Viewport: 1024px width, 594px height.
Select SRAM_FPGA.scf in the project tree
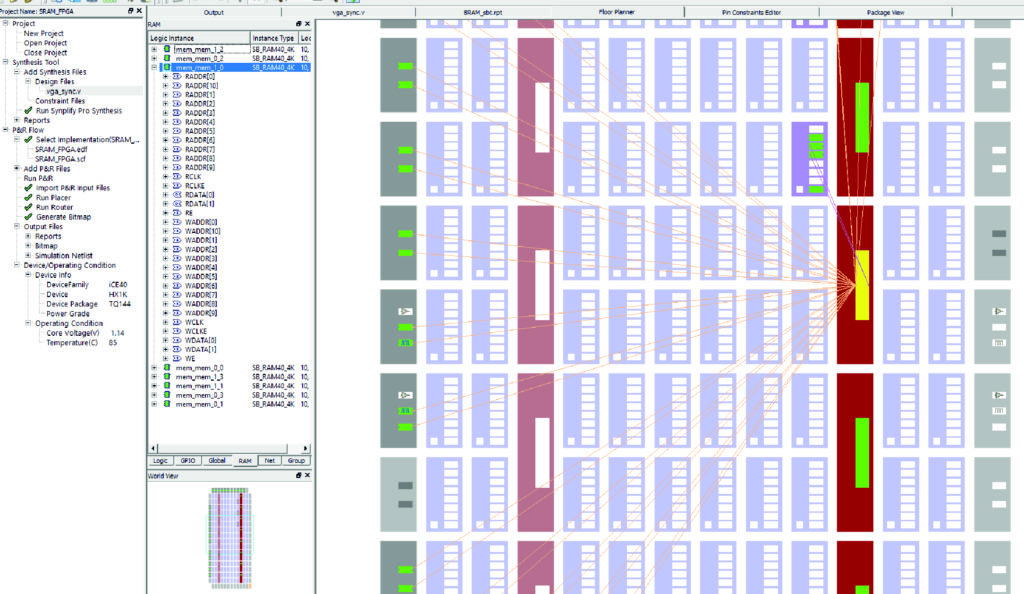tap(60, 159)
